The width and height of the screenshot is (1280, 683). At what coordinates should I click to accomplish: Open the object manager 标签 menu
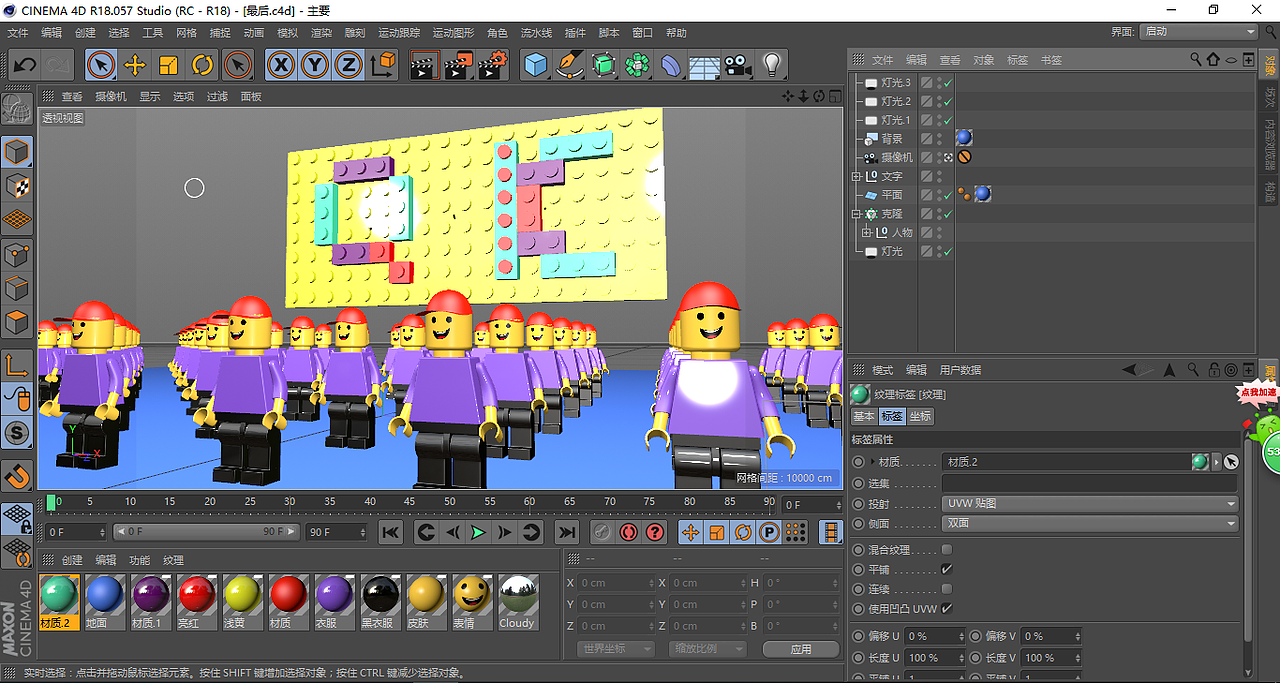click(x=1017, y=60)
